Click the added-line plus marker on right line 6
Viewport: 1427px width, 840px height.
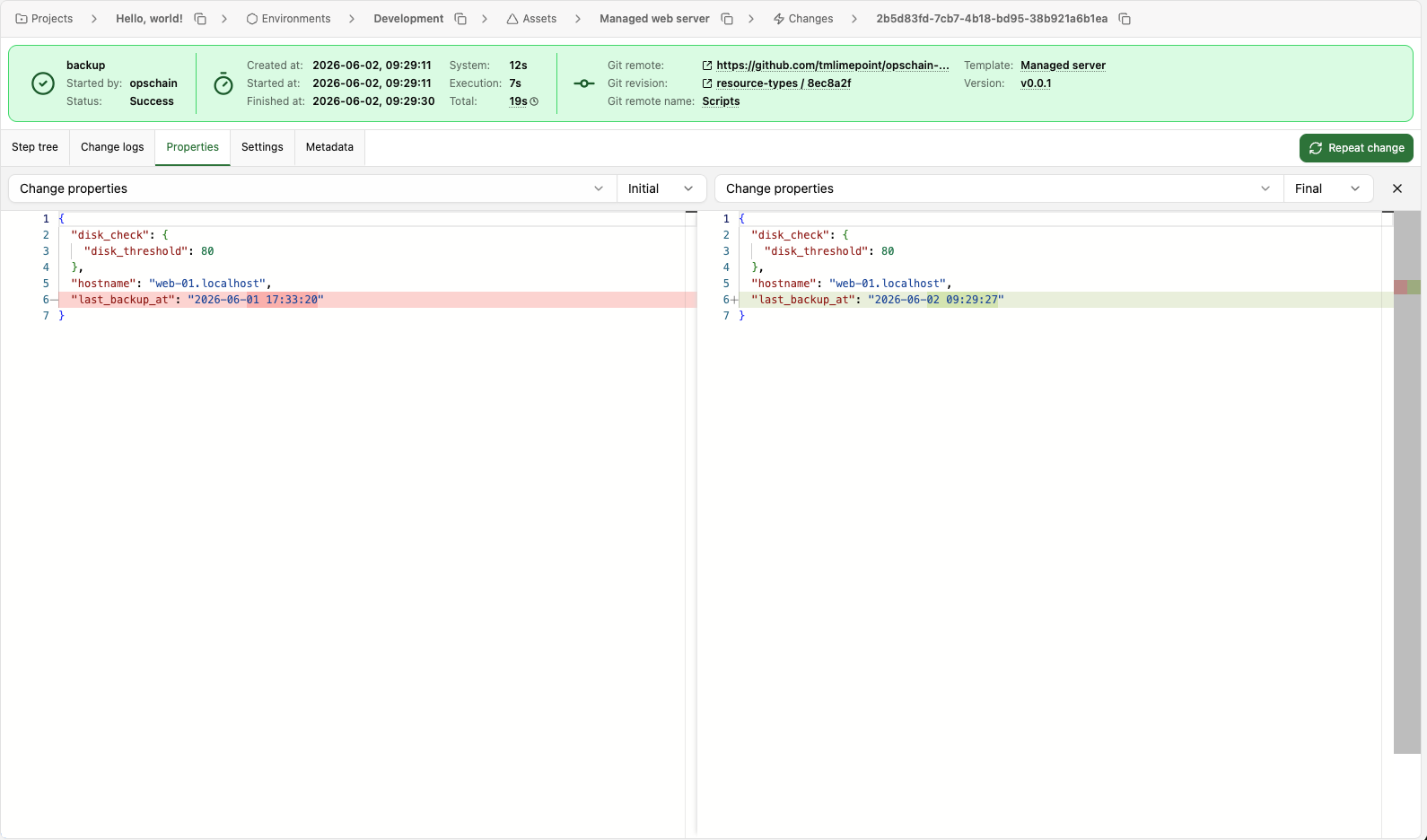coord(735,300)
